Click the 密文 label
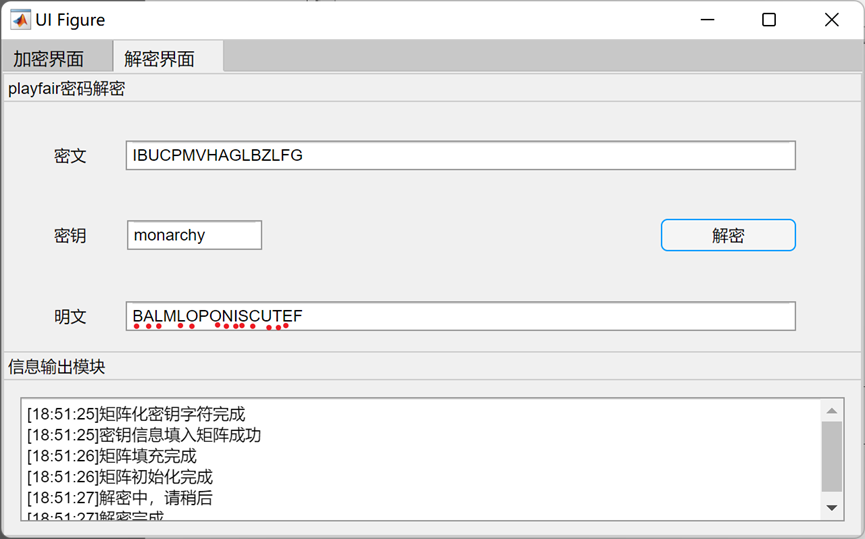This screenshot has width=865, height=539. (70, 156)
